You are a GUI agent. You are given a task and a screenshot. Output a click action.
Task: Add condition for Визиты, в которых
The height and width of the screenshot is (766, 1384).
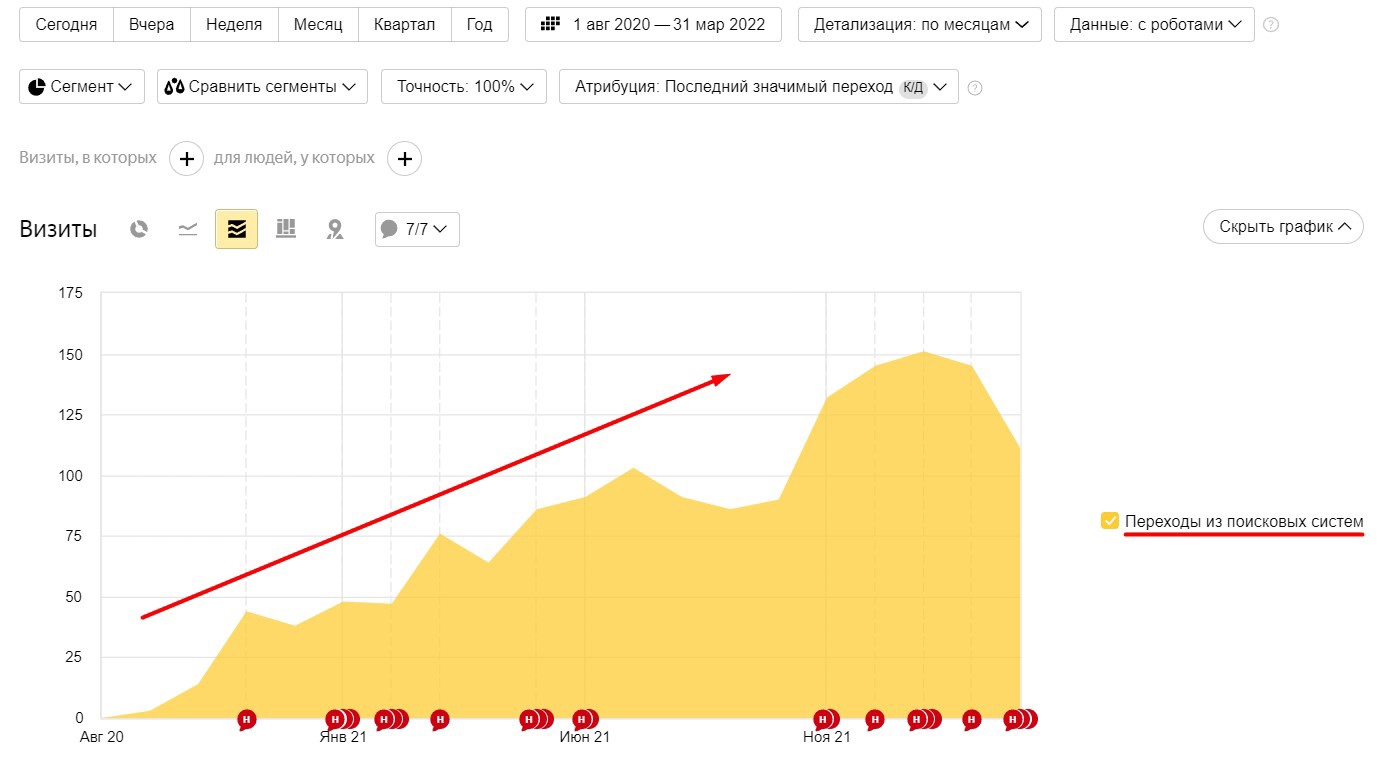(x=186, y=158)
